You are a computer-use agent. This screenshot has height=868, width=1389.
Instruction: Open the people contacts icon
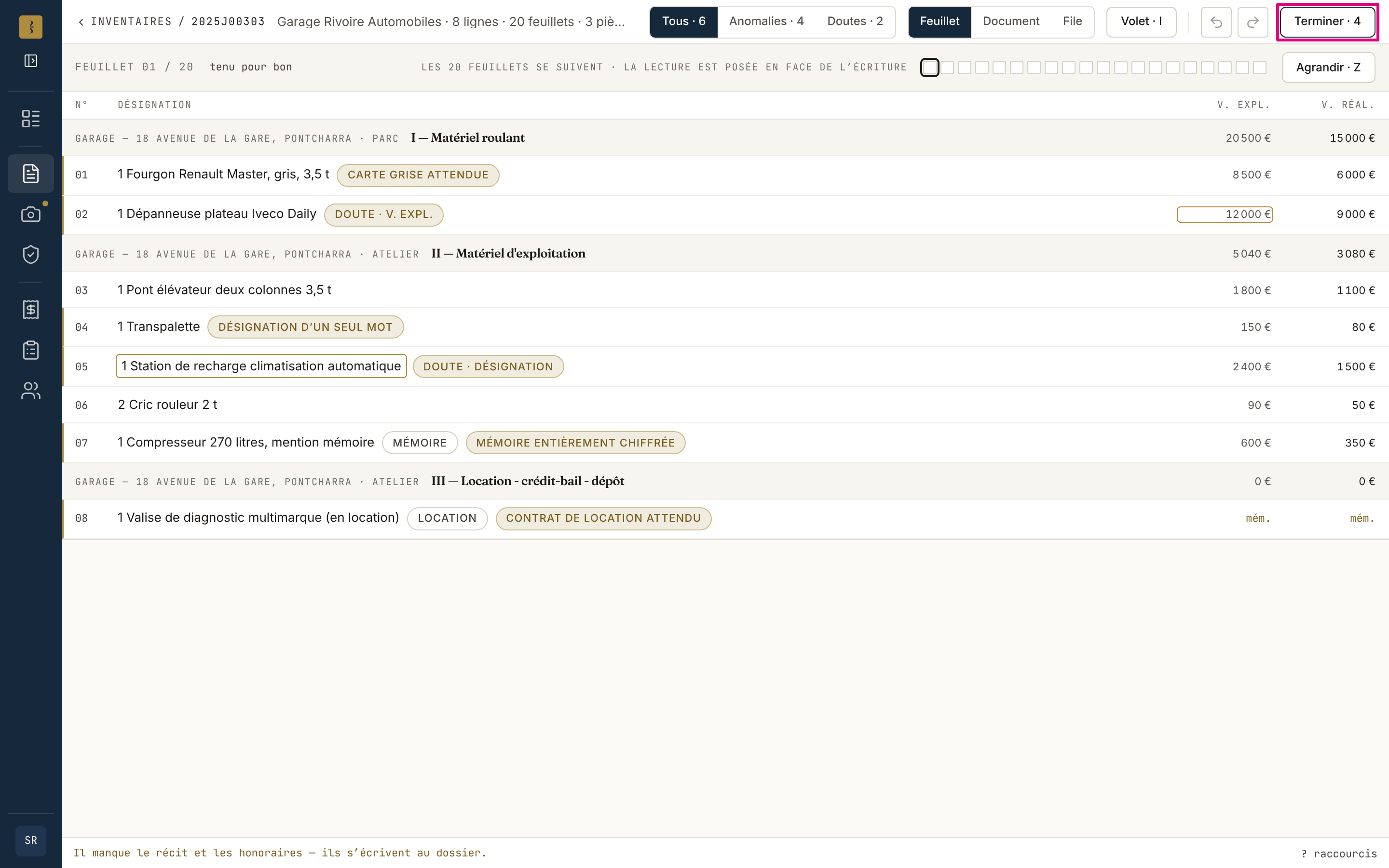(x=31, y=391)
